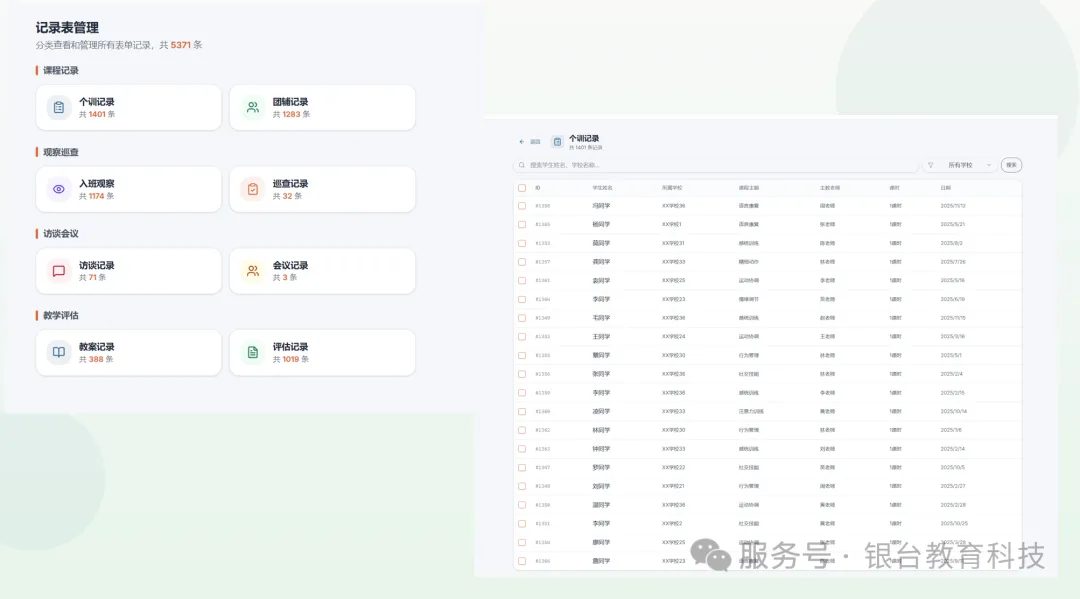The height and width of the screenshot is (599, 1080).
Task: Click the 学生姓名 column header
Action: pos(602,188)
